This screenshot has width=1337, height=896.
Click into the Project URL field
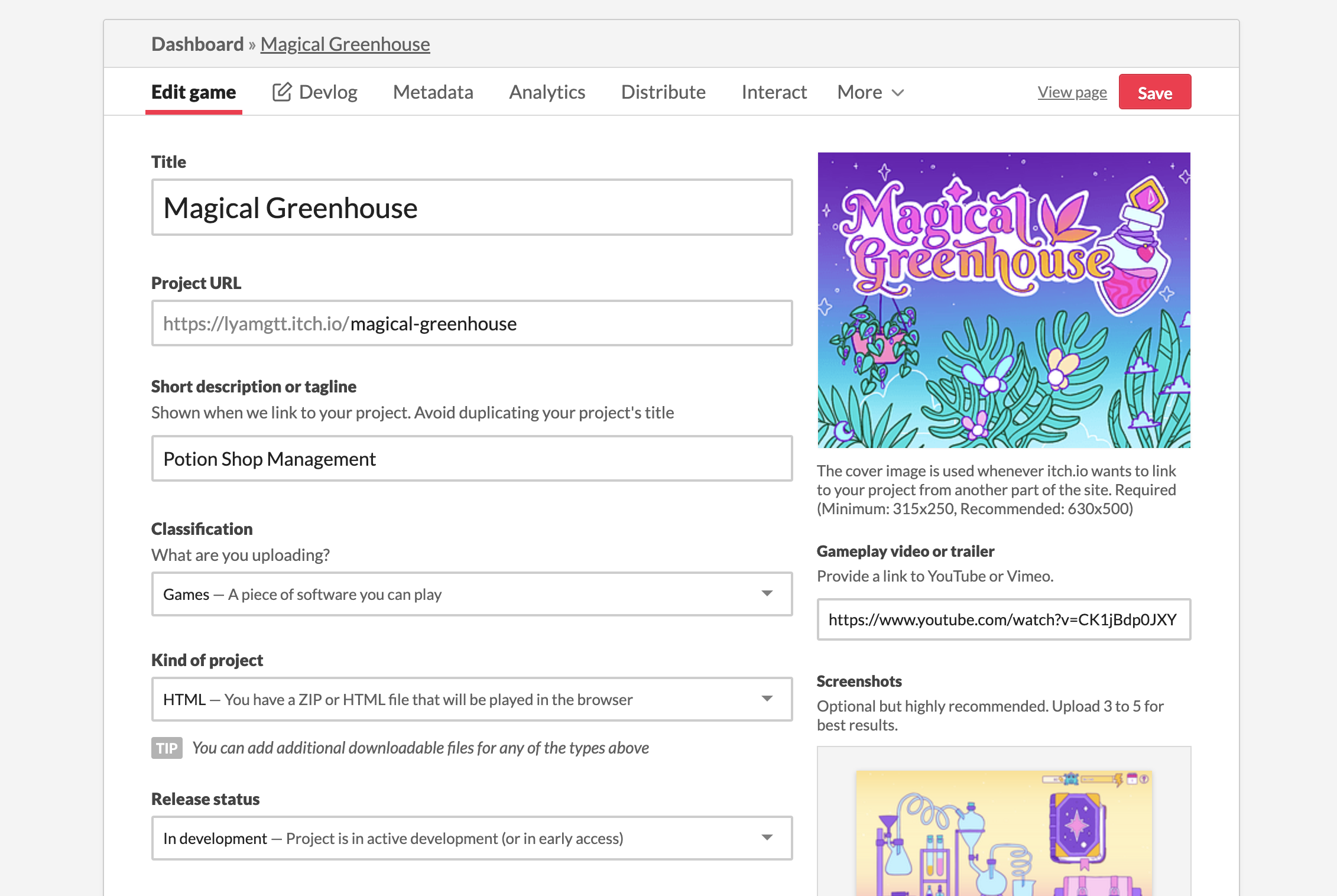(x=472, y=323)
